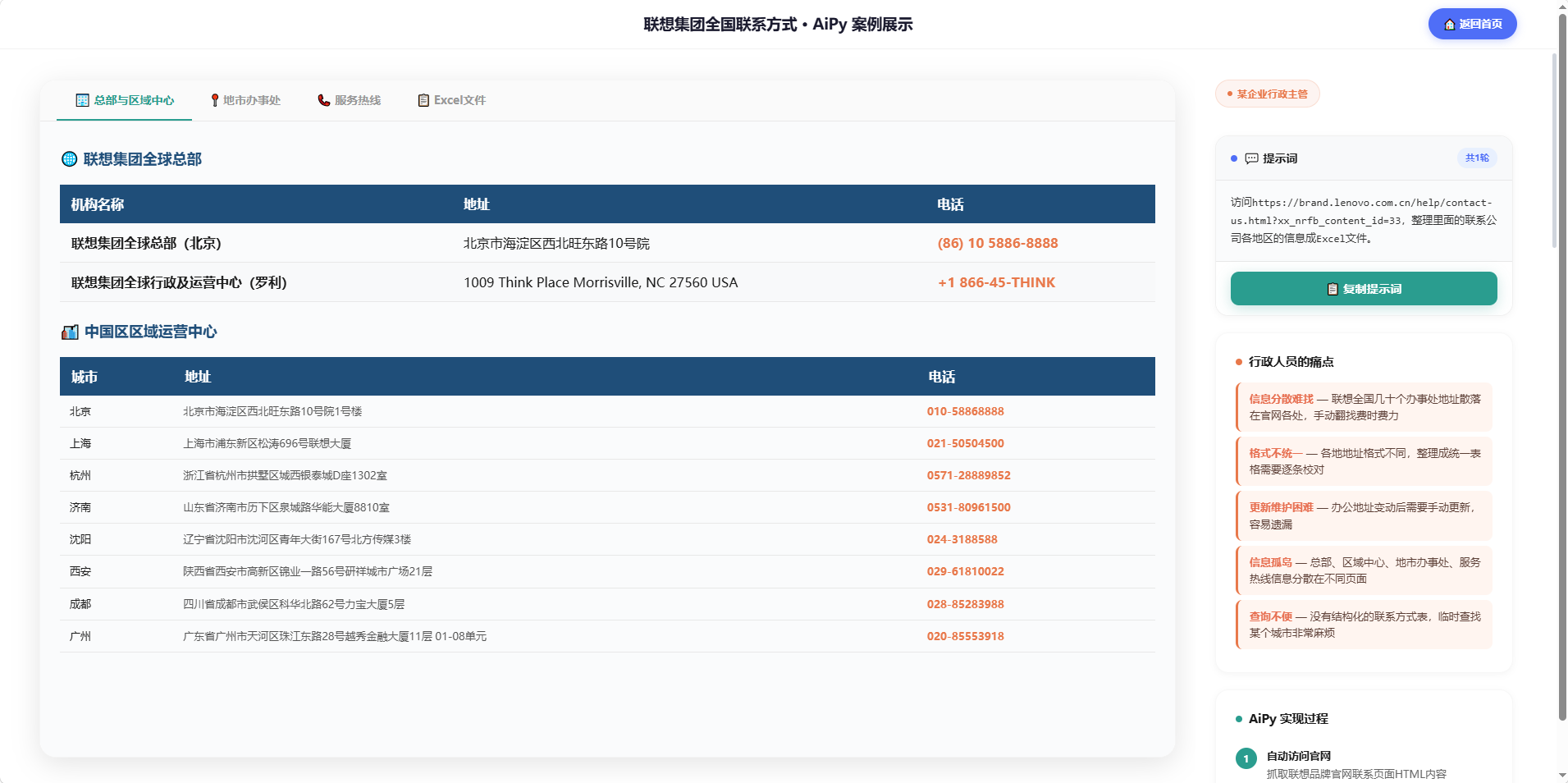Click the office icon beside 中国区区域运营中心
This screenshot has width=1568, height=783.
click(x=71, y=332)
